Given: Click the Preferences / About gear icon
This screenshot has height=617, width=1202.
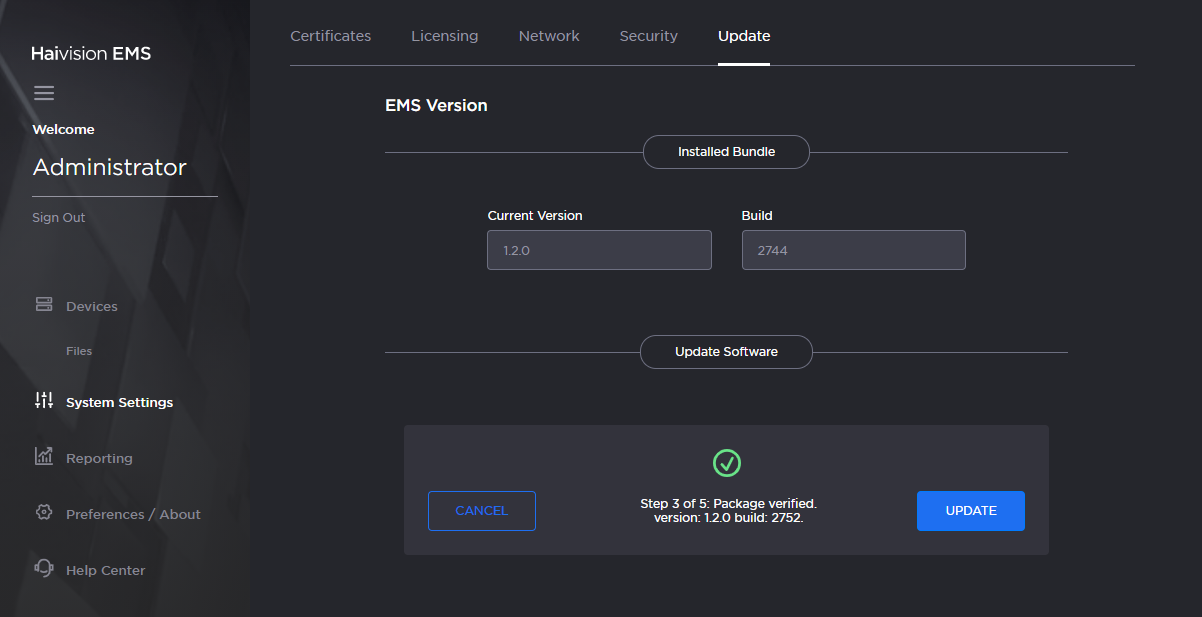Looking at the screenshot, I should [43, 513].
